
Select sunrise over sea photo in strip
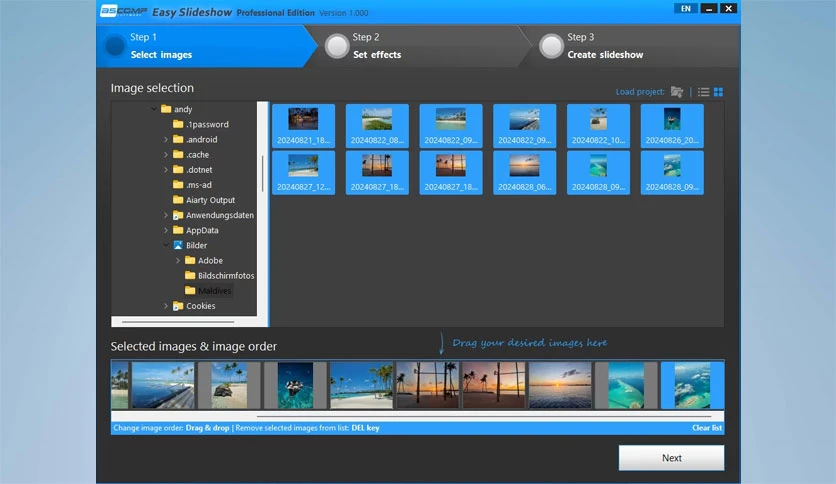[x=560, y=385]
